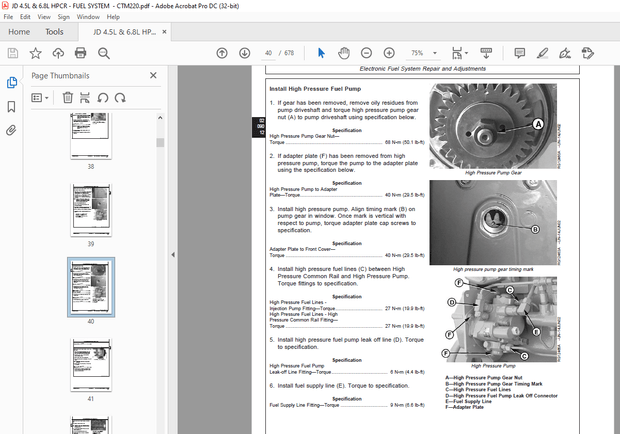The height and width of the screenshot is (434, 620).
Task: Rotate page counterclockwise in thumbnails panel
Action: click(102, 97)
